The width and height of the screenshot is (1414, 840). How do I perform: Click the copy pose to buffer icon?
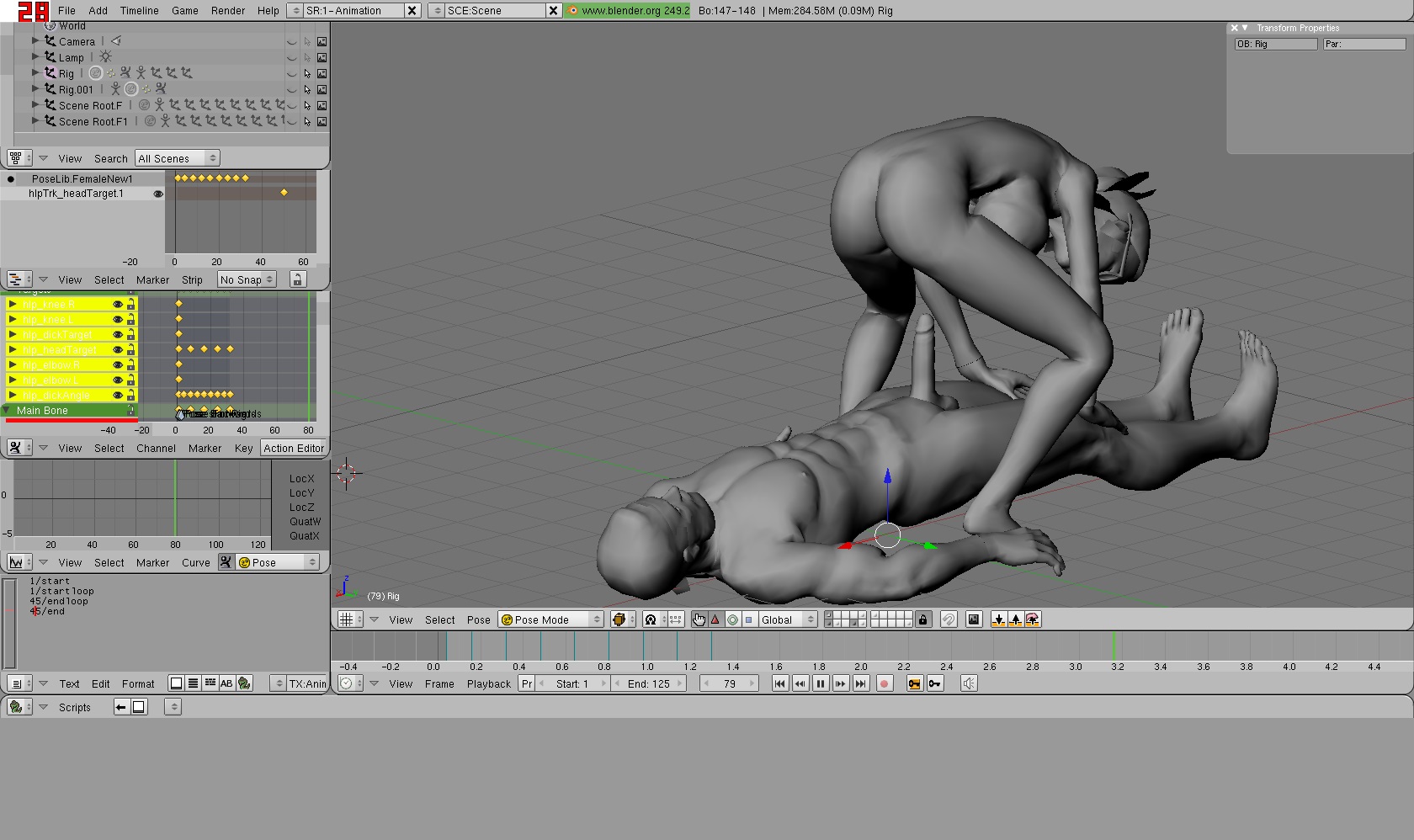pyautogui.click(x=998, y=619)
